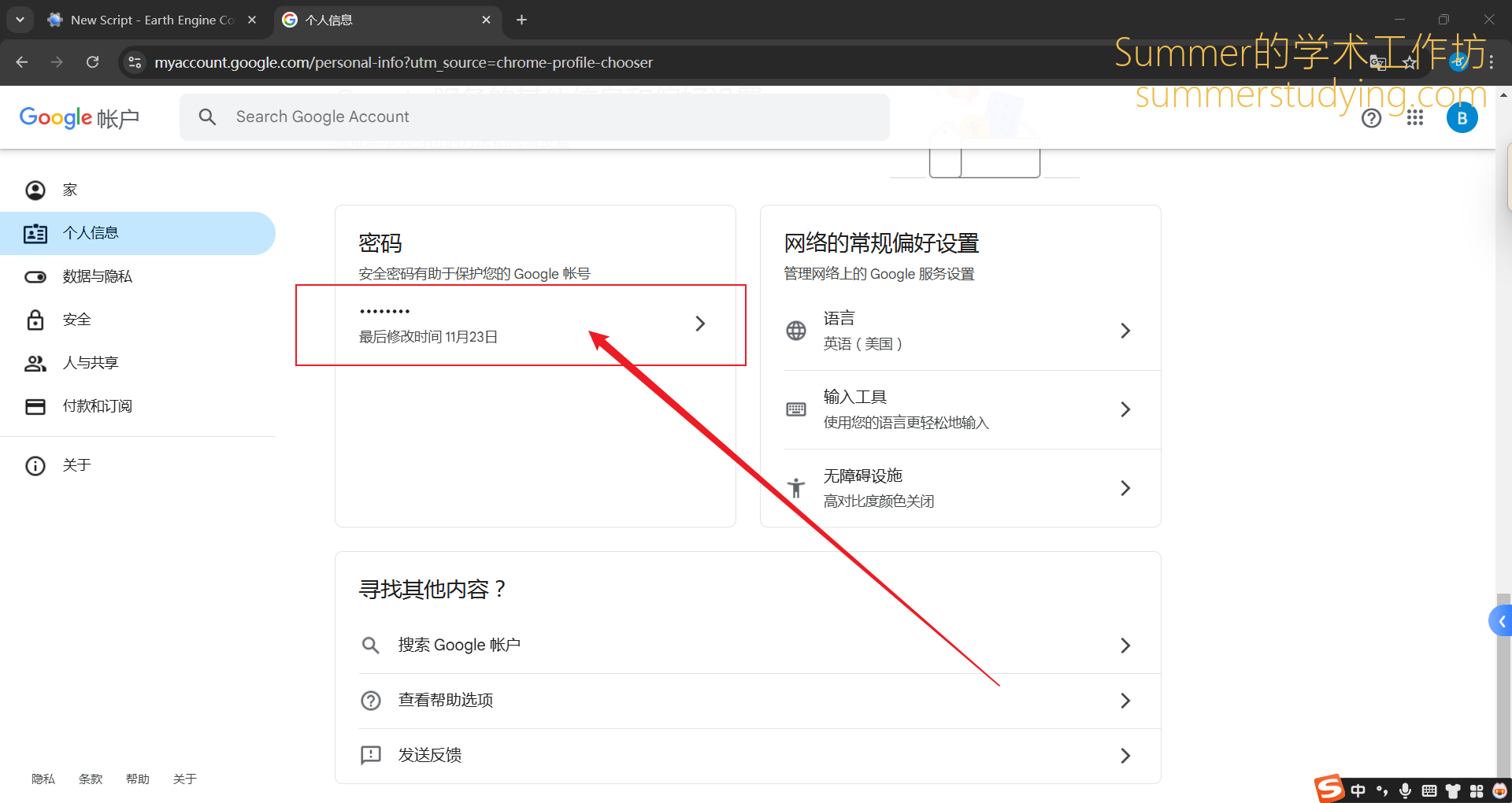The width and height of the screenshot is (1512, 803).
Task: Go back in browser history
Action: pos(22,62)
